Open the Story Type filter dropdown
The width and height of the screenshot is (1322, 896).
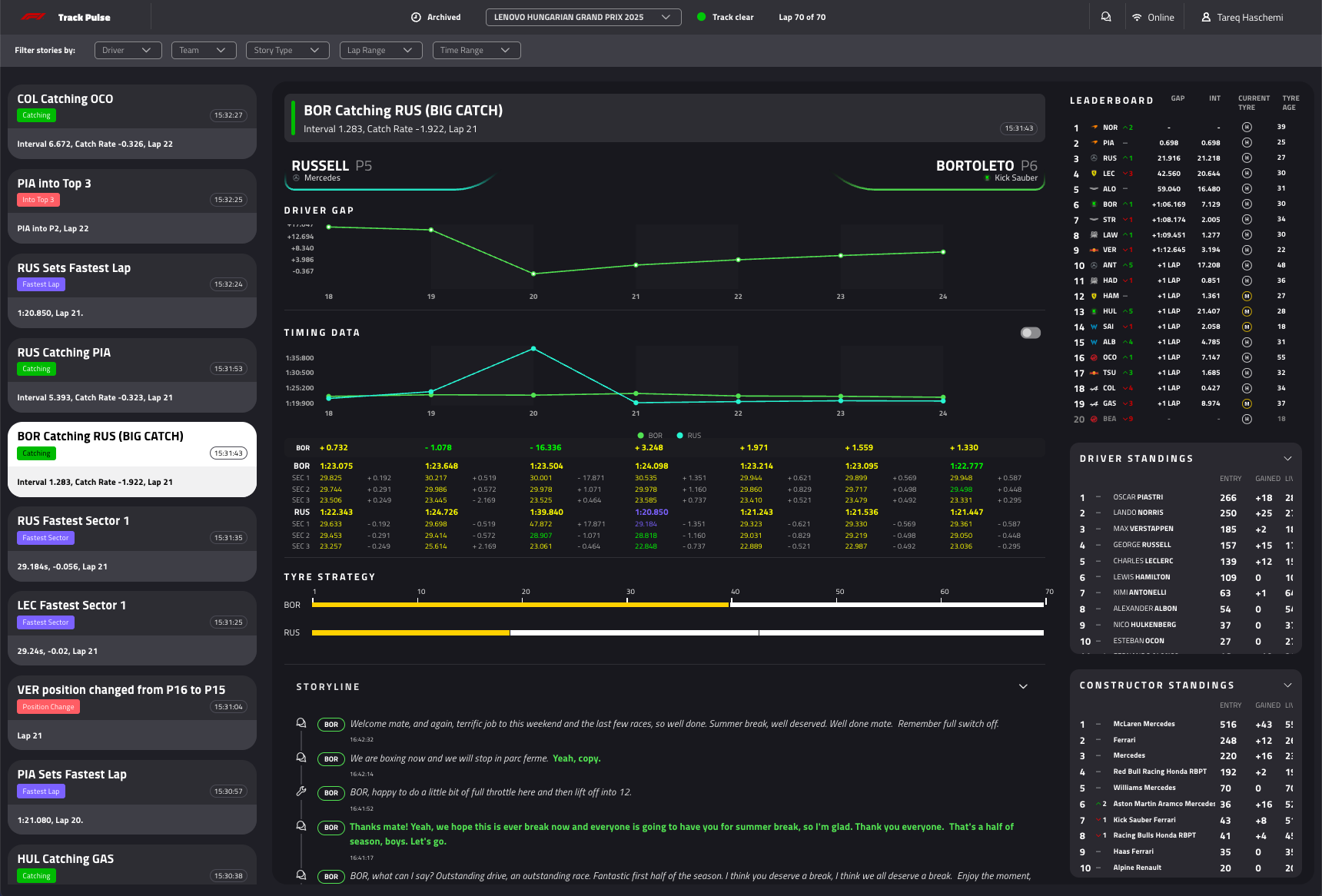tap(287, 50)
